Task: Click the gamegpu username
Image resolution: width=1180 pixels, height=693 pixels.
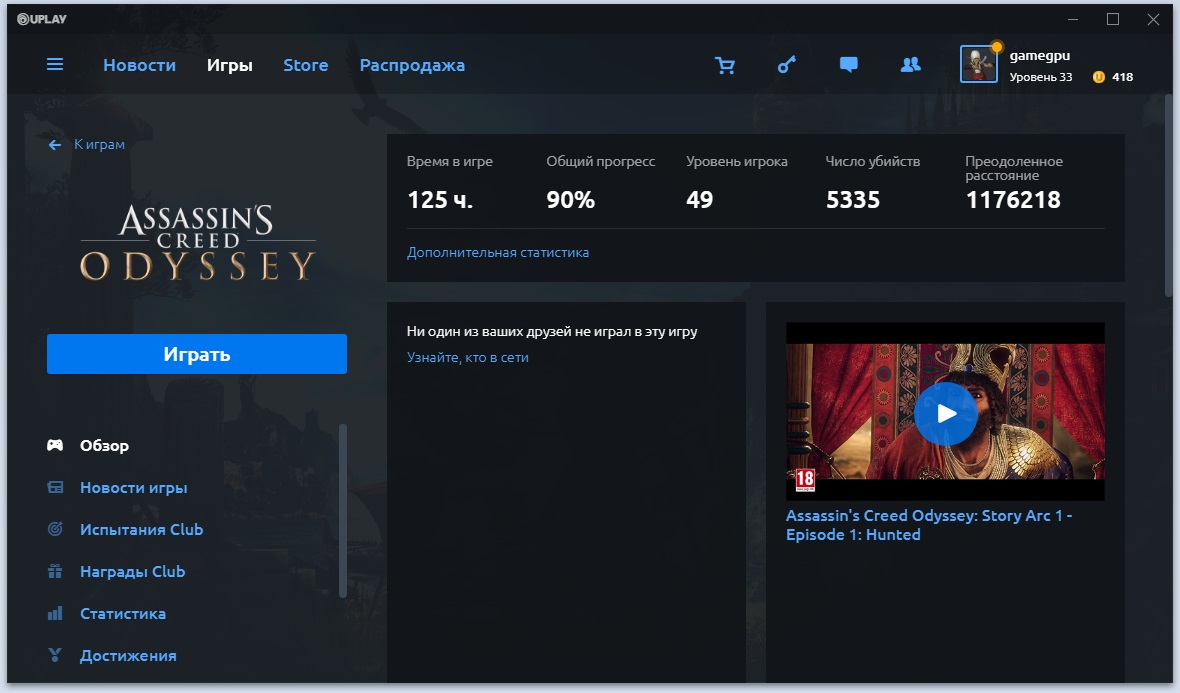Action: pos(1039,56)
